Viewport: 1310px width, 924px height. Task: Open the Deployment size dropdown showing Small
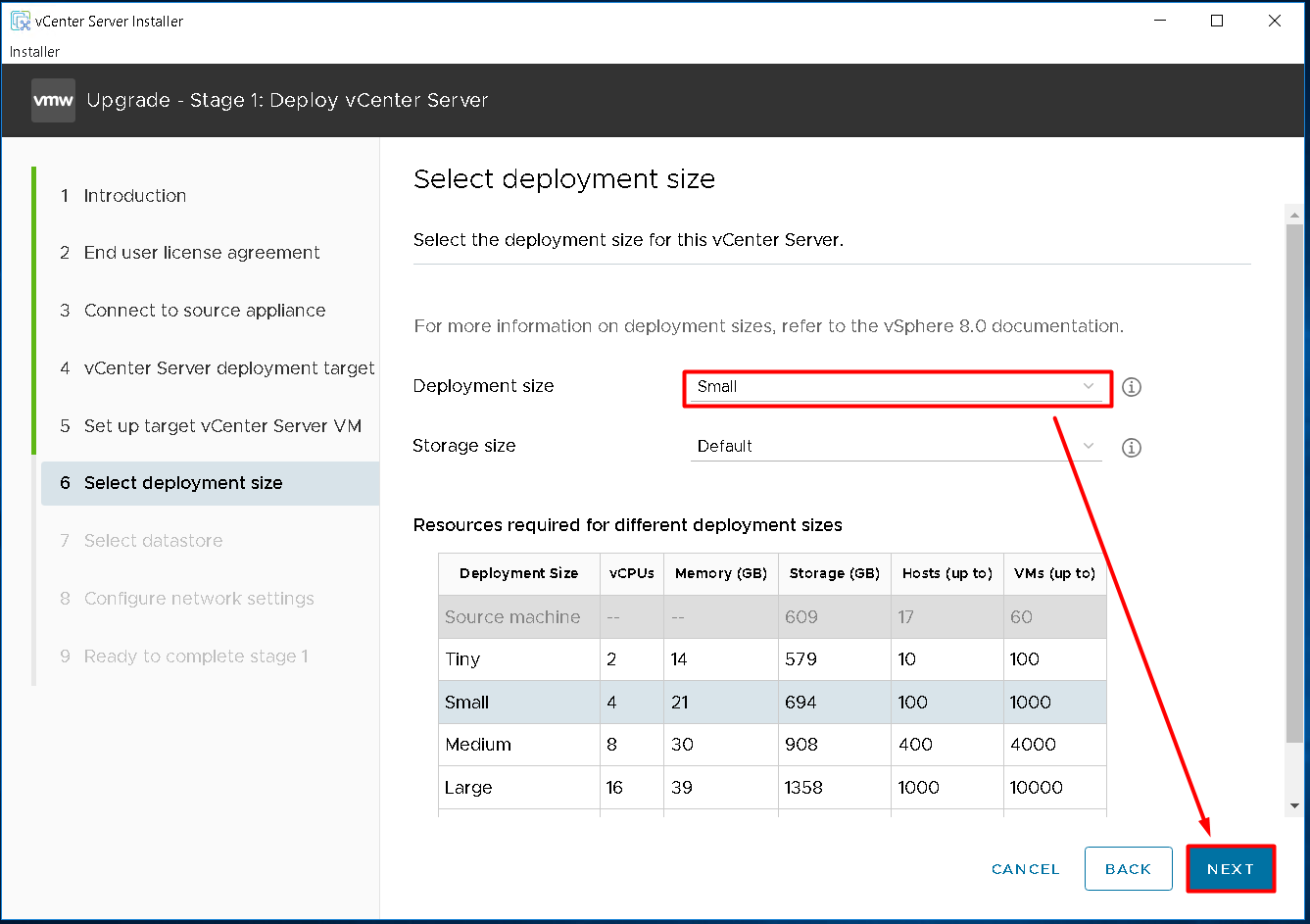click(897, 387)
